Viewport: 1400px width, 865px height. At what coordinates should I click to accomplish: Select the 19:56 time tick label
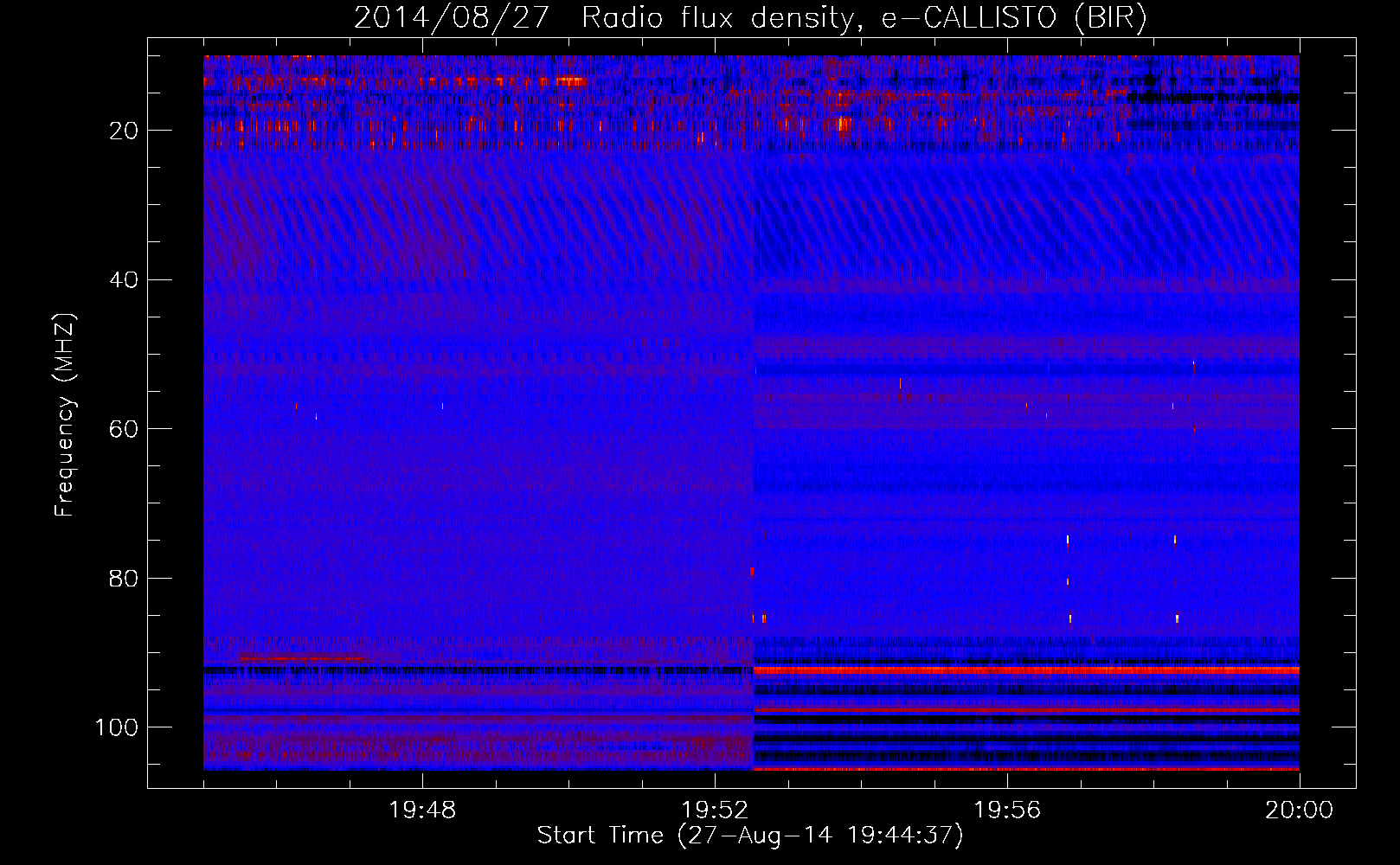pos(1007,811)
